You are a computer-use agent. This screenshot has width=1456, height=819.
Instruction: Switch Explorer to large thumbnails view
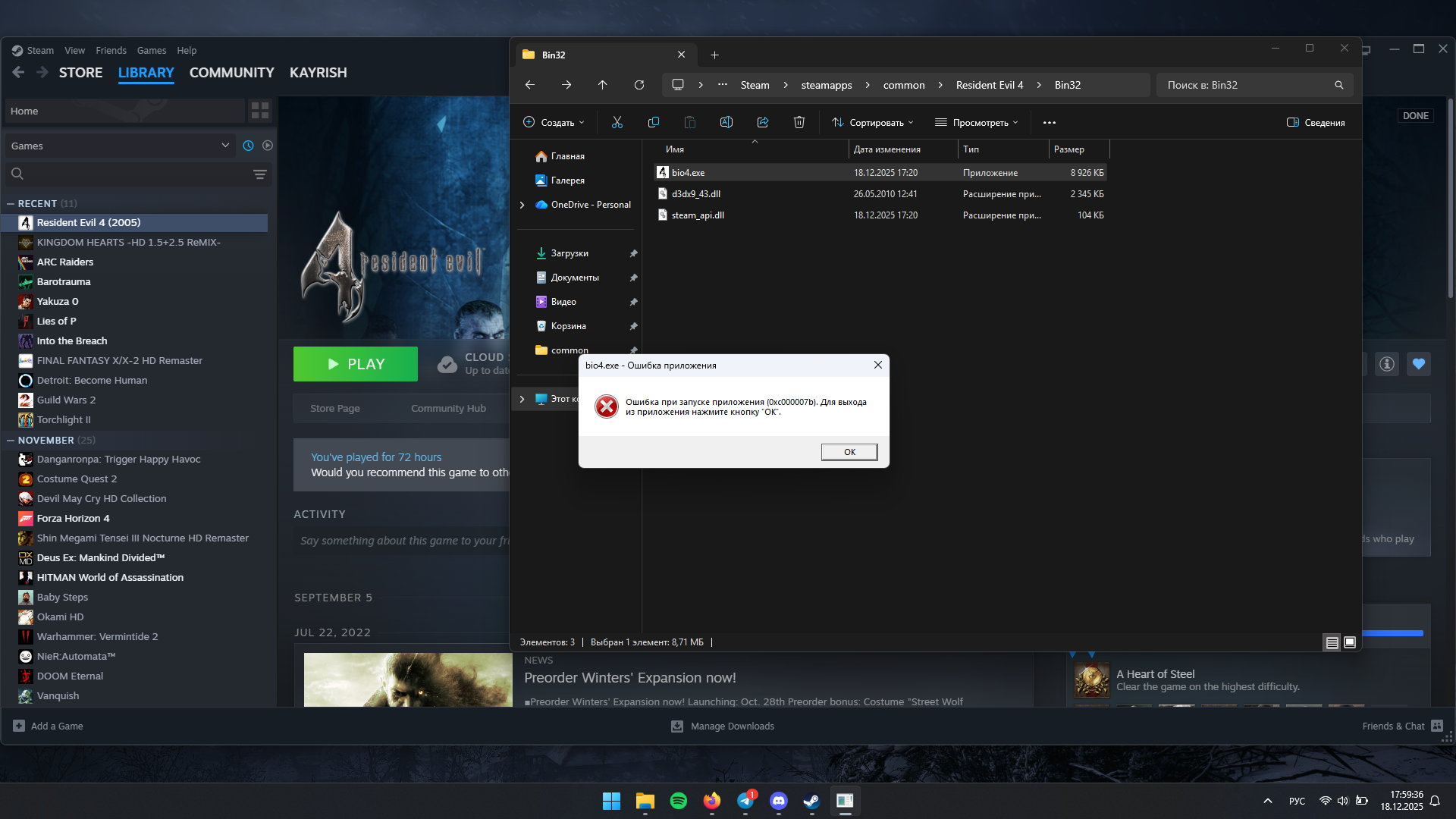click(x=1350, y=642)
